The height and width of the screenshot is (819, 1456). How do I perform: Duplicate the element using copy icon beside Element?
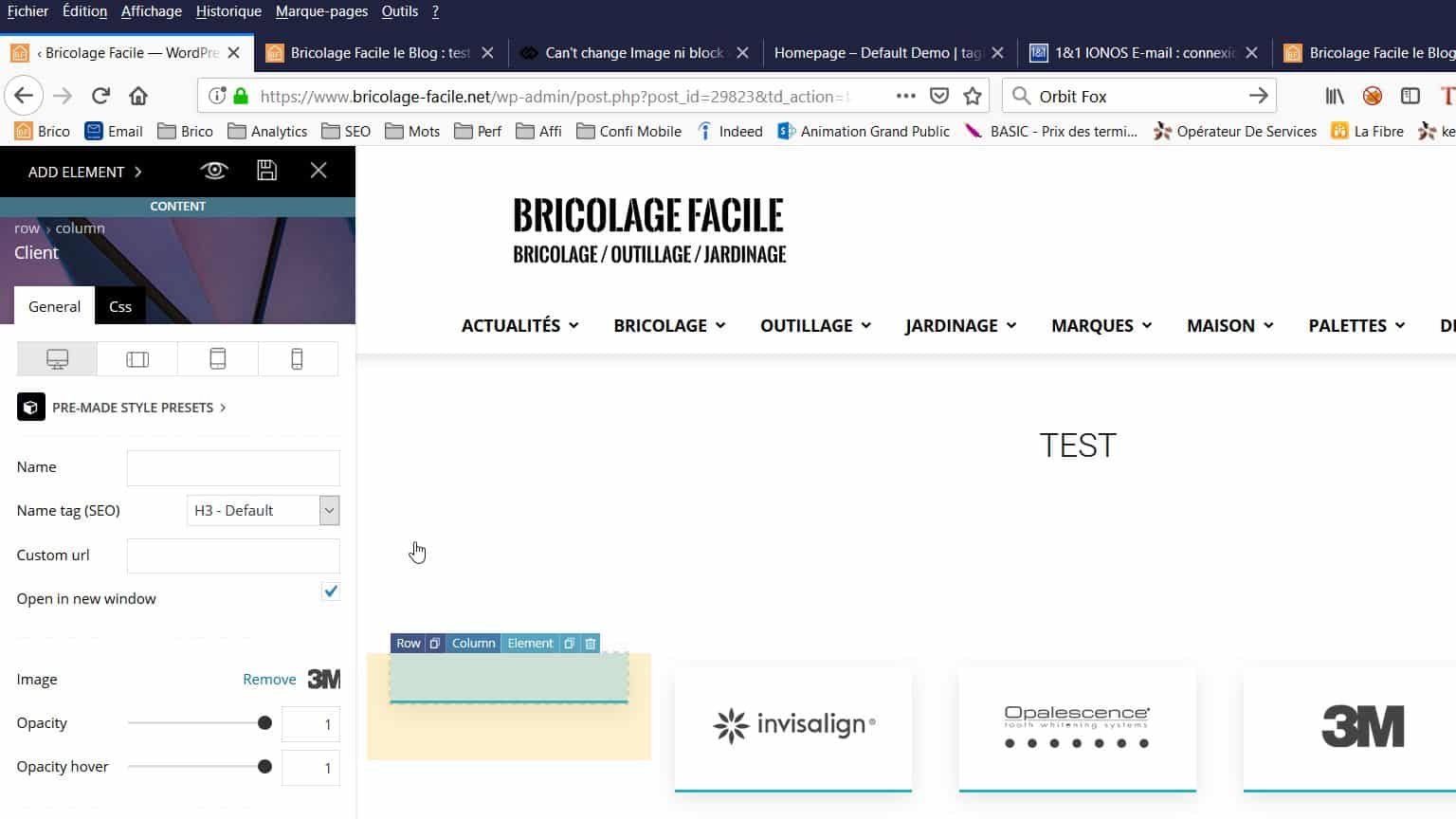569,644
